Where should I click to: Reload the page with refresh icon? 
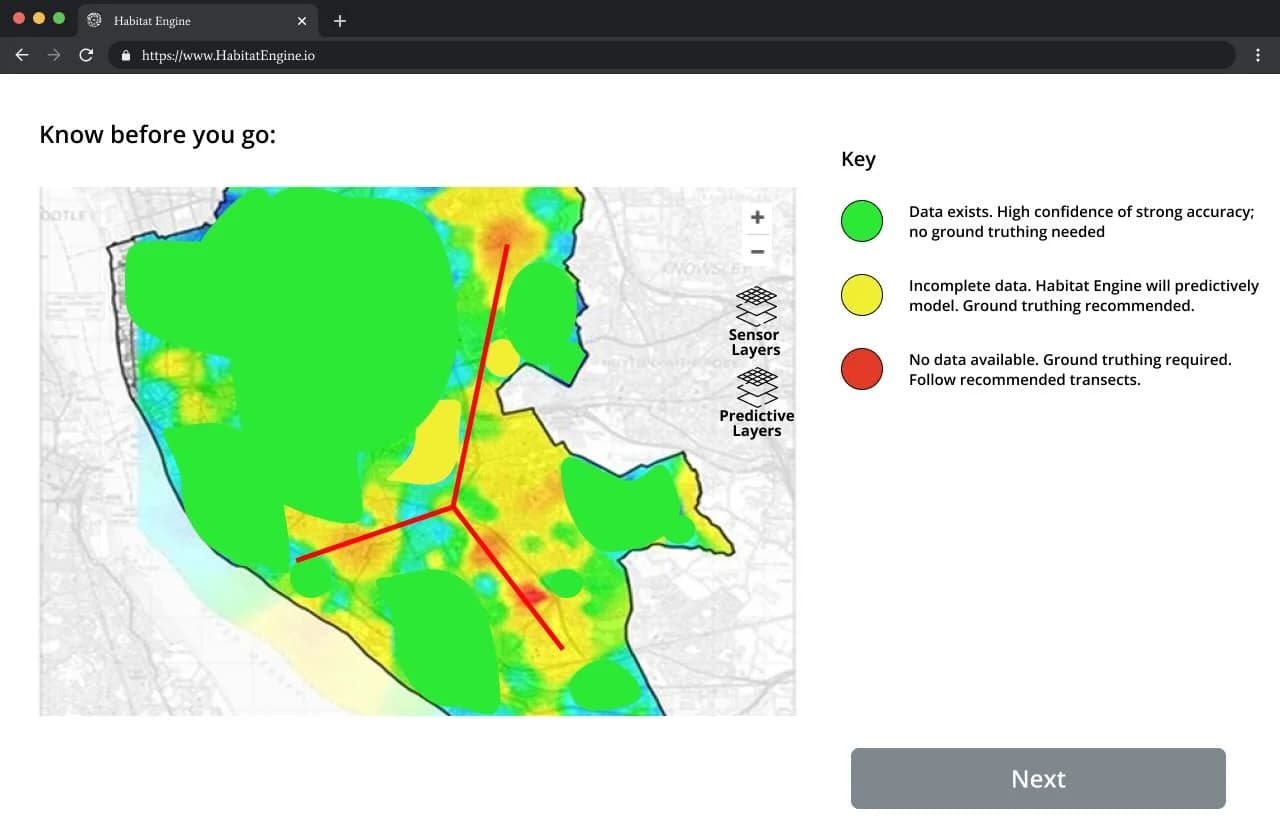tap(86, 55)
